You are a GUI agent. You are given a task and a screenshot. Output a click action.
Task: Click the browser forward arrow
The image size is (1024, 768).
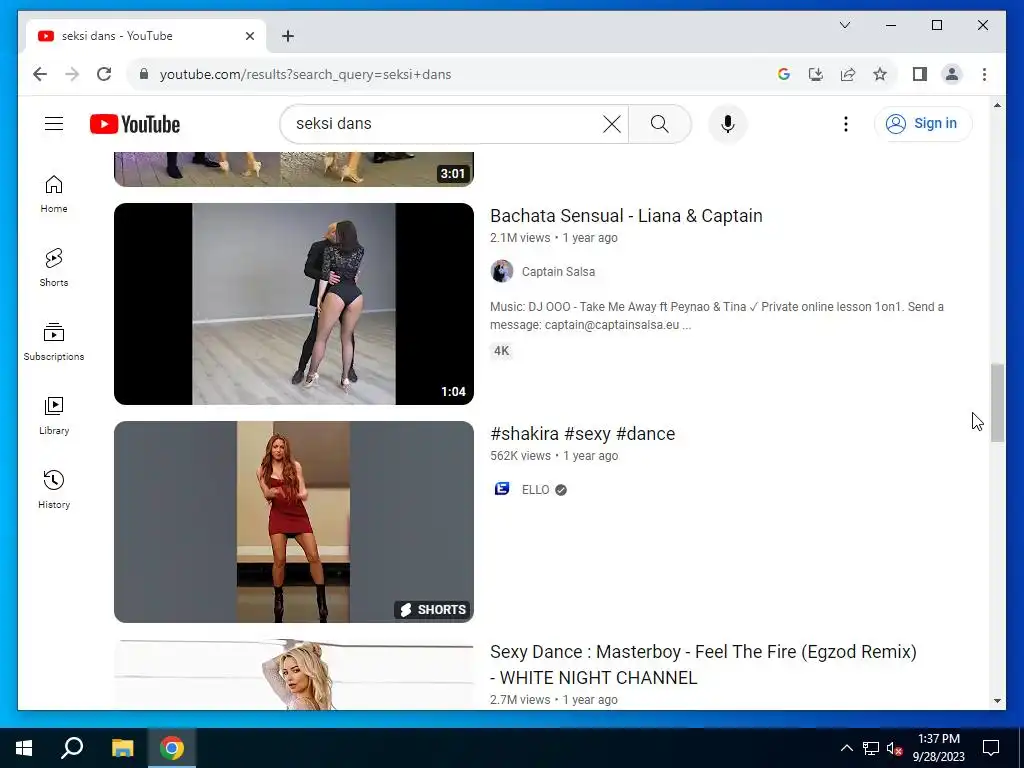(x=72, y=74)
